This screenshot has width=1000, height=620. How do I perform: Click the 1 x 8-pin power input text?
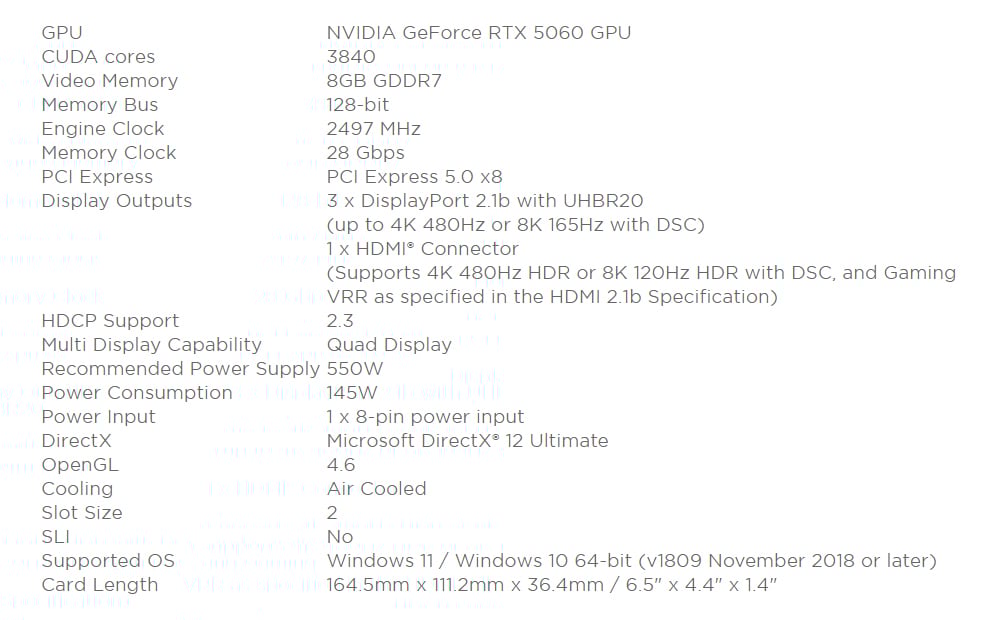point(425,417)
